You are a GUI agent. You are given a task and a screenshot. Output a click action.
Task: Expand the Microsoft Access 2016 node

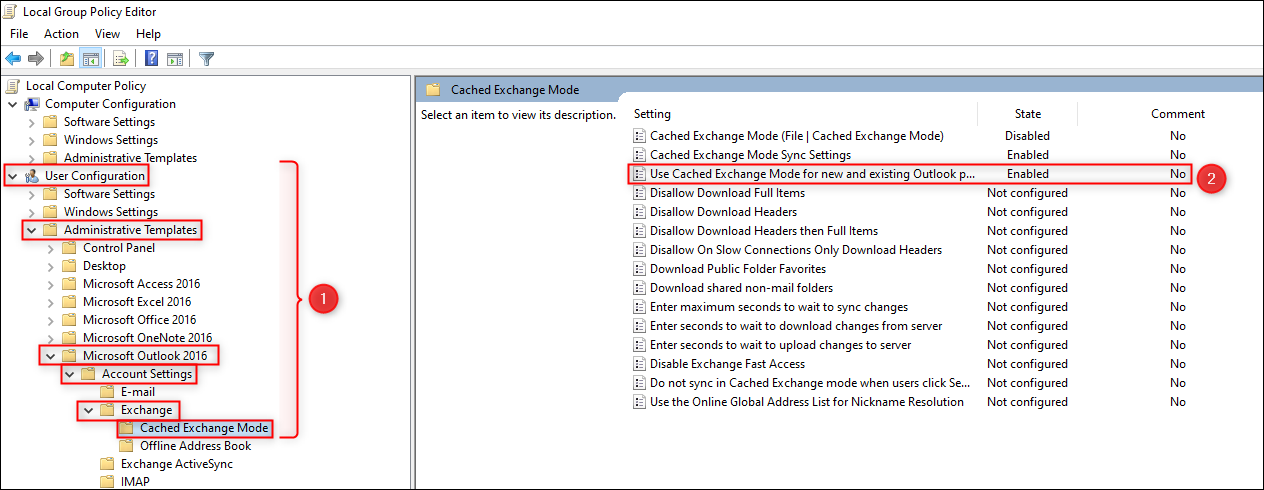click(50, 284)
